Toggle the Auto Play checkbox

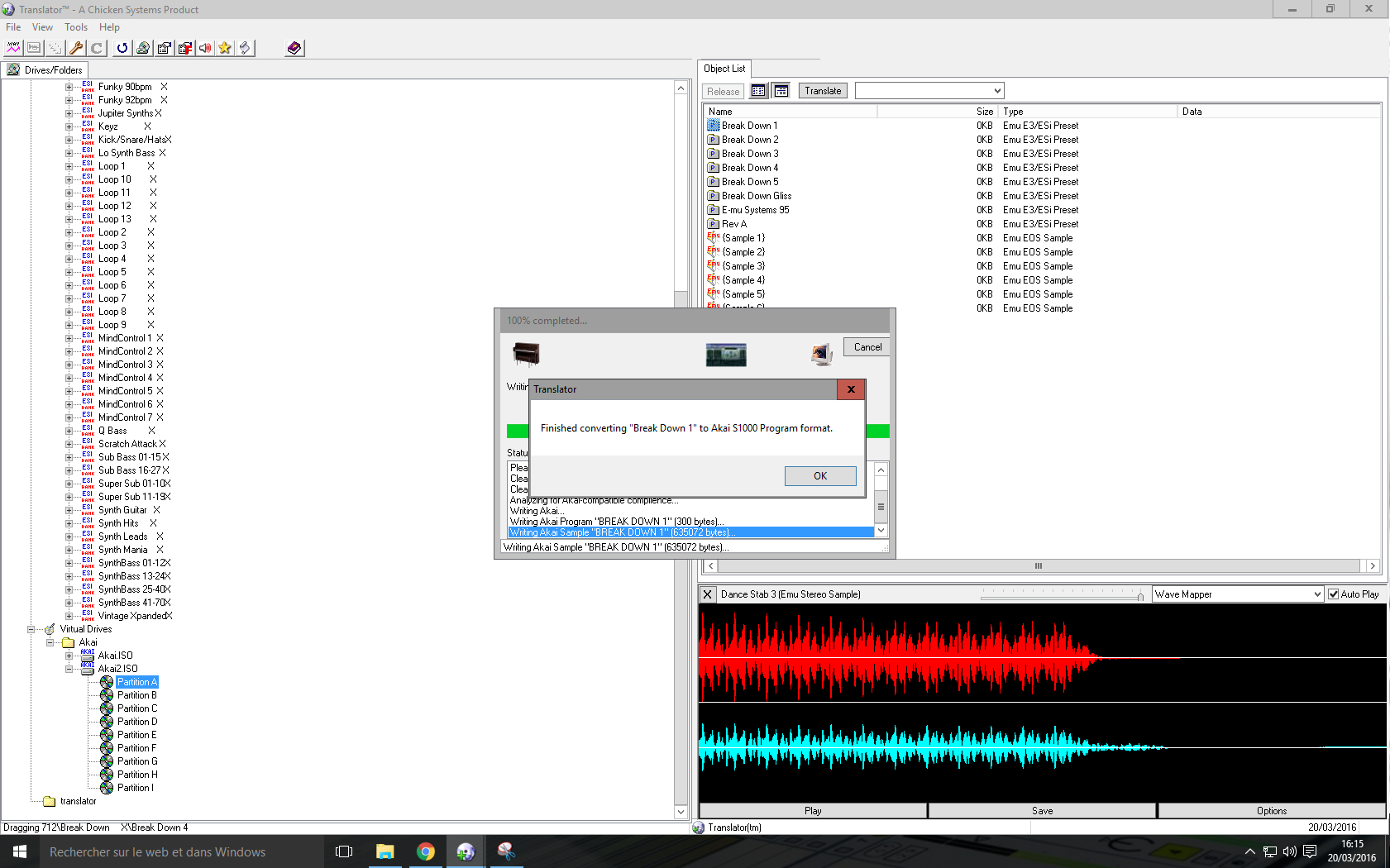point(1333,594)
